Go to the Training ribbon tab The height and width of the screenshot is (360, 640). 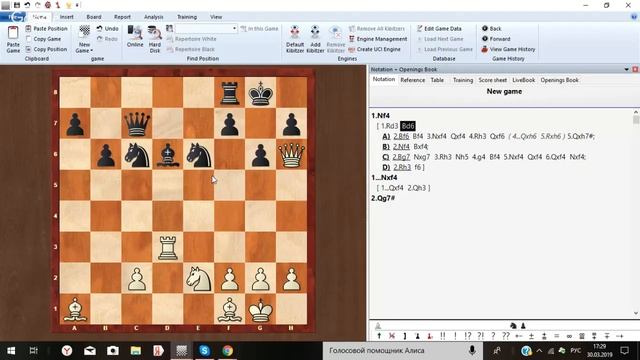pos(187,17)
